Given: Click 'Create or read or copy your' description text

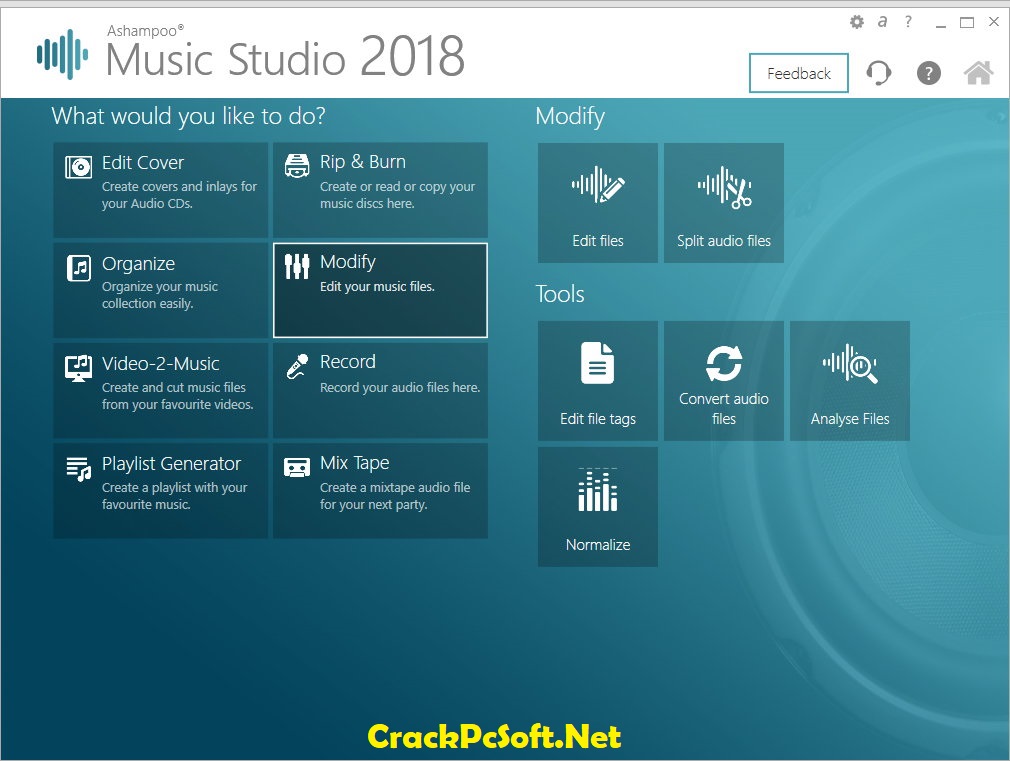Looking at the screenshot, I should tap(397, 187).
